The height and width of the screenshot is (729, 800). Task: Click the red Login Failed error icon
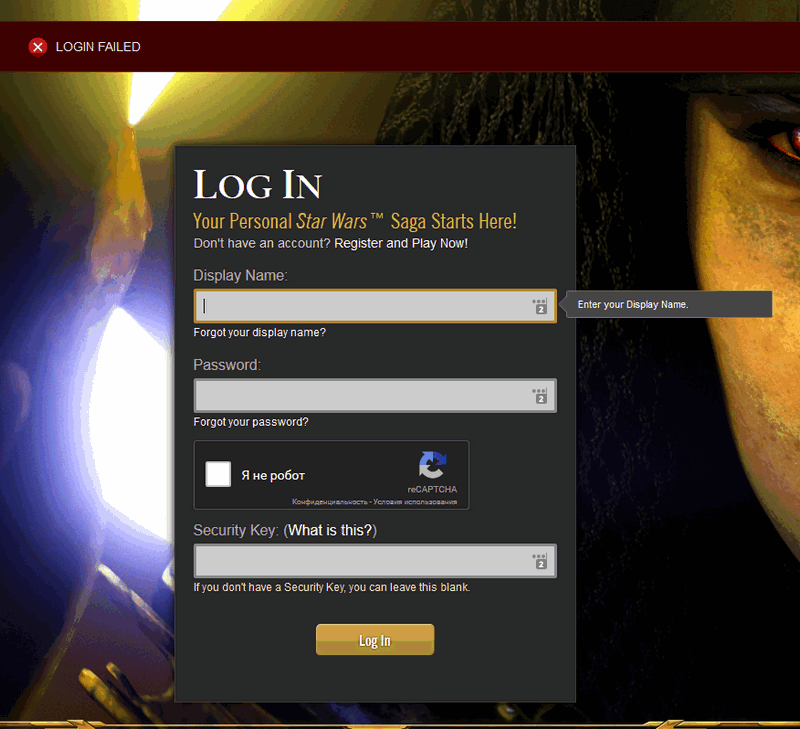pyautogui.click(x=38, y=47)
